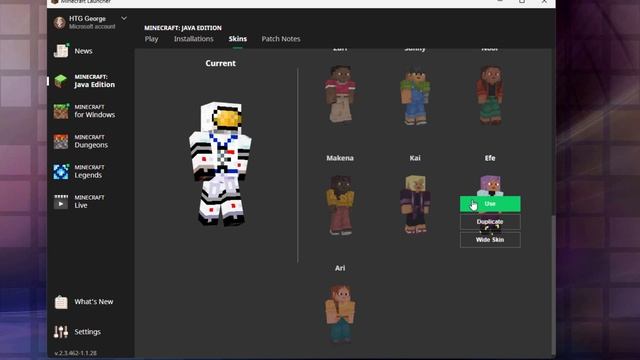
Task: Expand the HTG George account dropdown
Action: [124, 18]
